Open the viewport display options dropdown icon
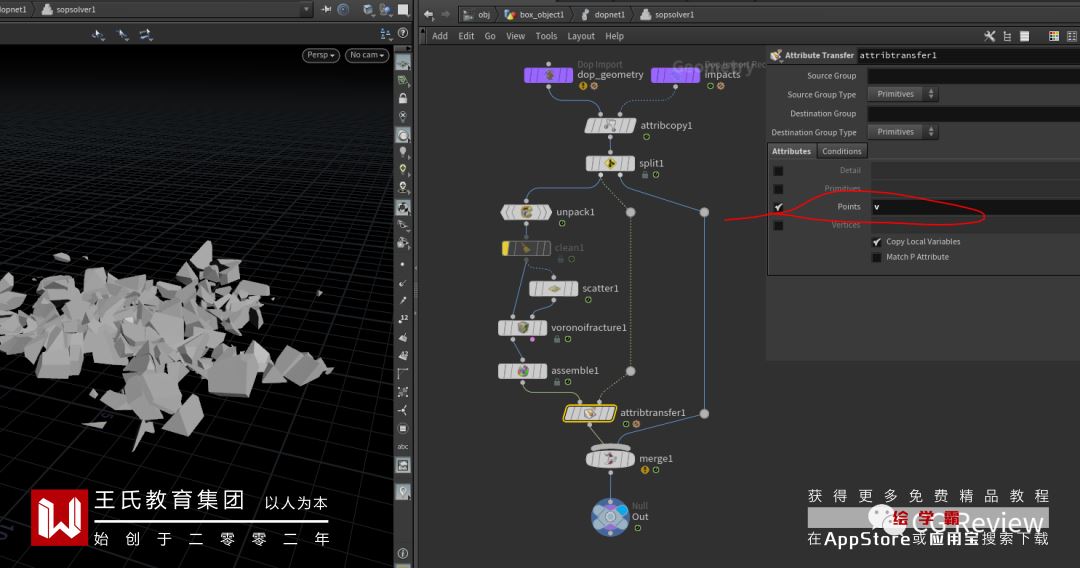1080x568 pixels. coord(386,33)
